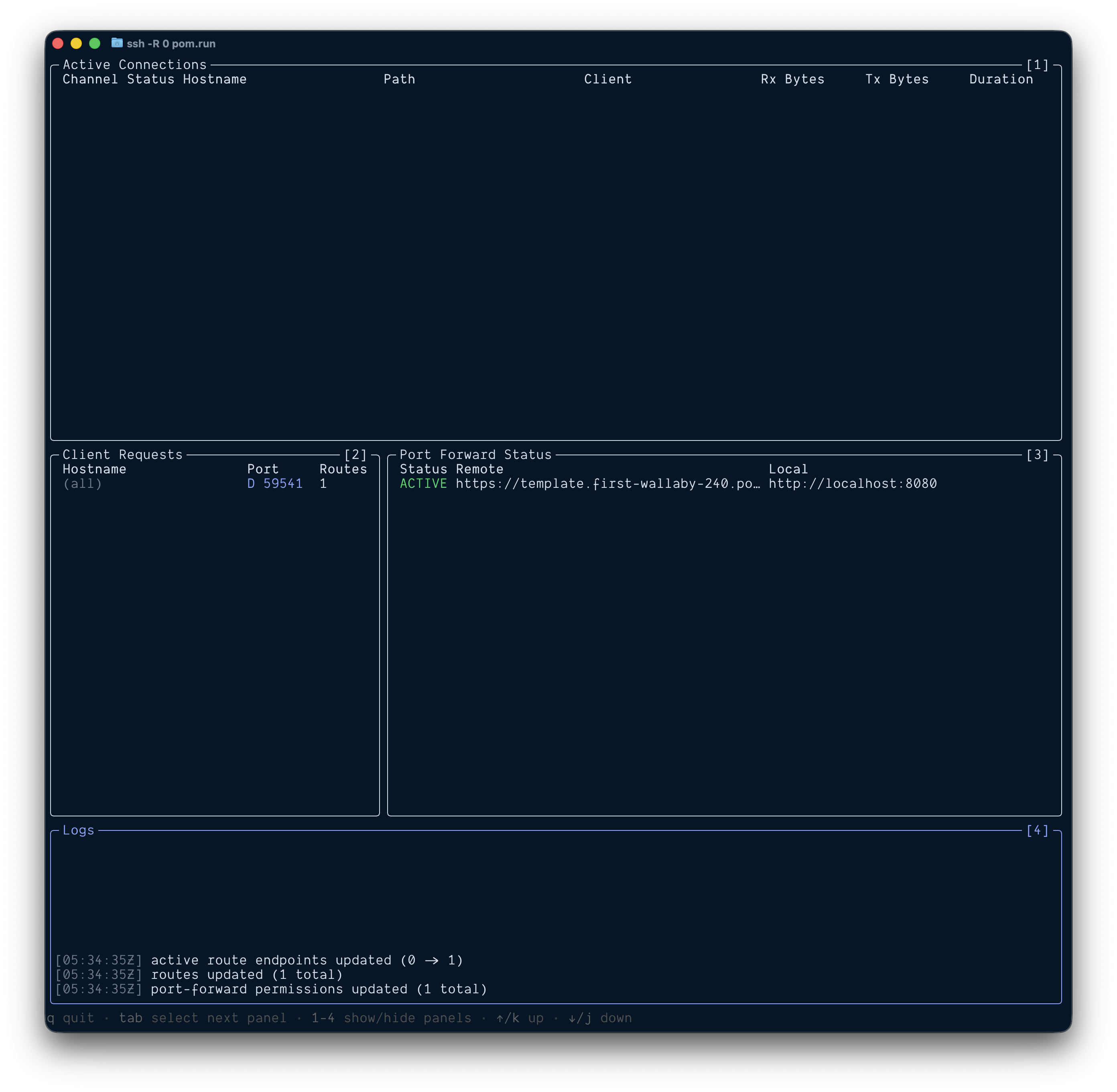Click the routes count 1
1117x1092 pixels.
(x=323, y=483)
